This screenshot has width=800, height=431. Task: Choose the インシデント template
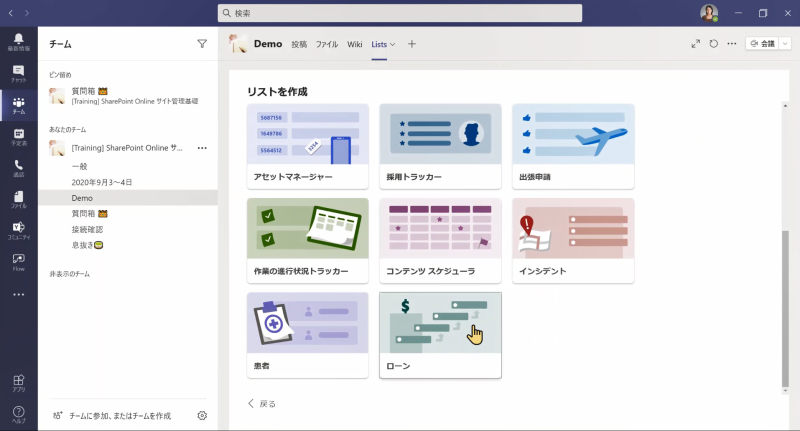click(x=573, y=241)
